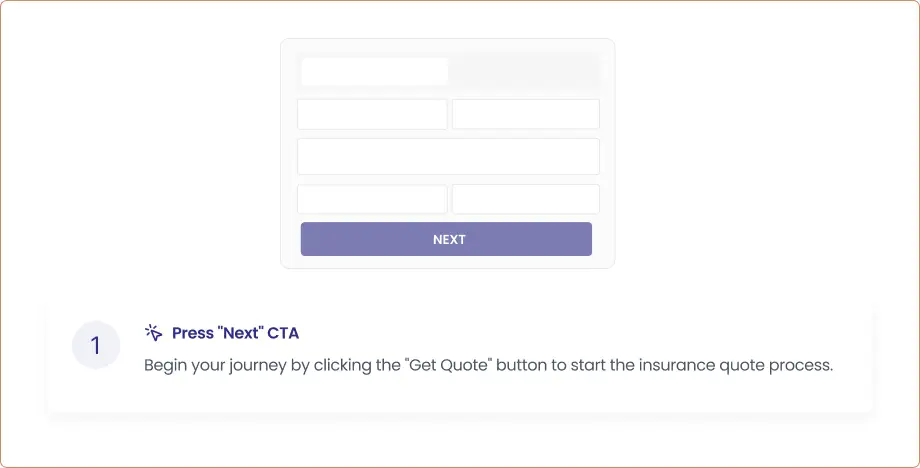920x468 pixels.
Task: Click the "CTA" word in the step title
Action: (x=283, y=333)
